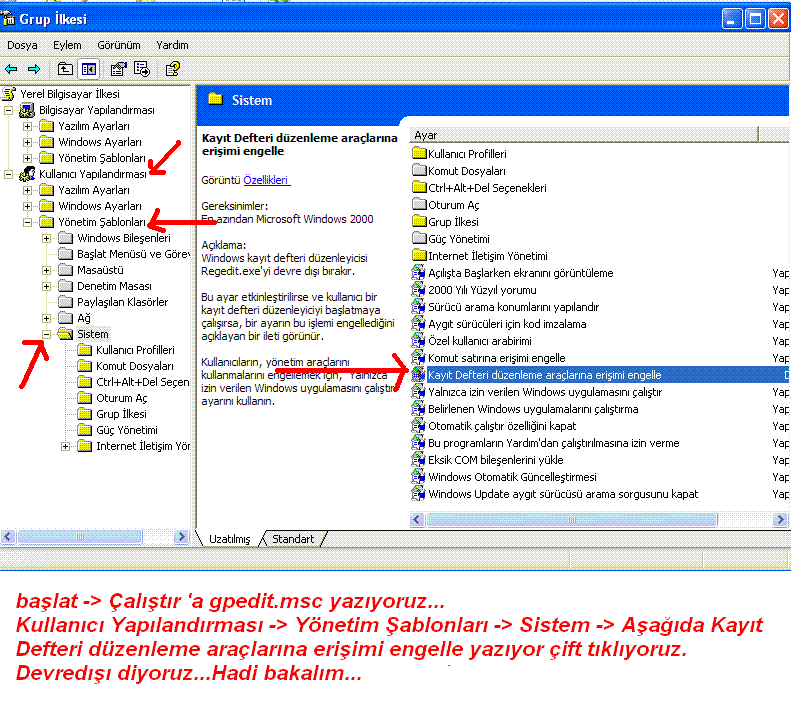Select Ctrl+Alt+Del Seçenekleri folder in the list
The height and width of the screenshot is (710, 806).
coord(487,188)
